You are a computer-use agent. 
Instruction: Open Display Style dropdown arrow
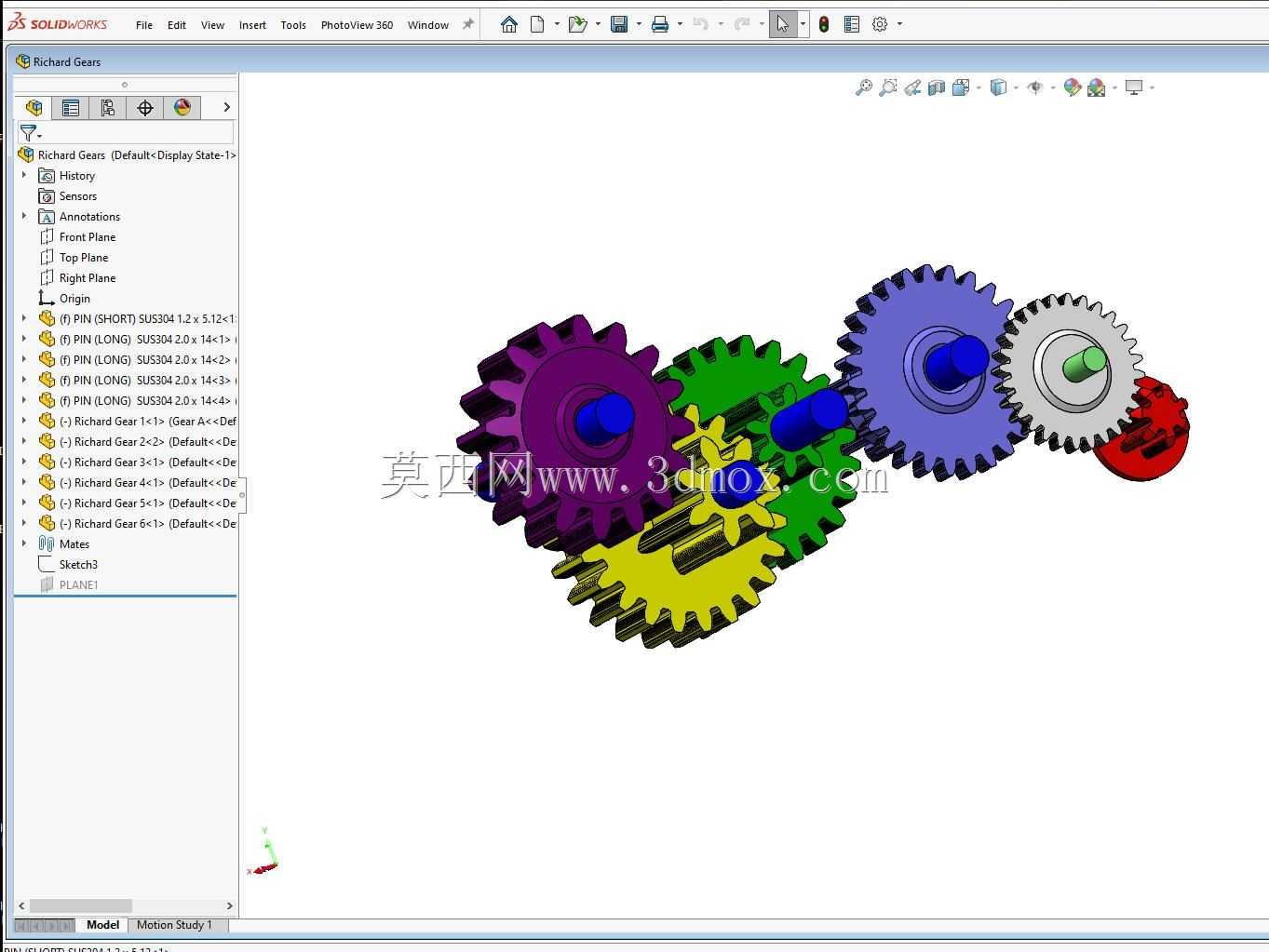(x=1016, y=87)
